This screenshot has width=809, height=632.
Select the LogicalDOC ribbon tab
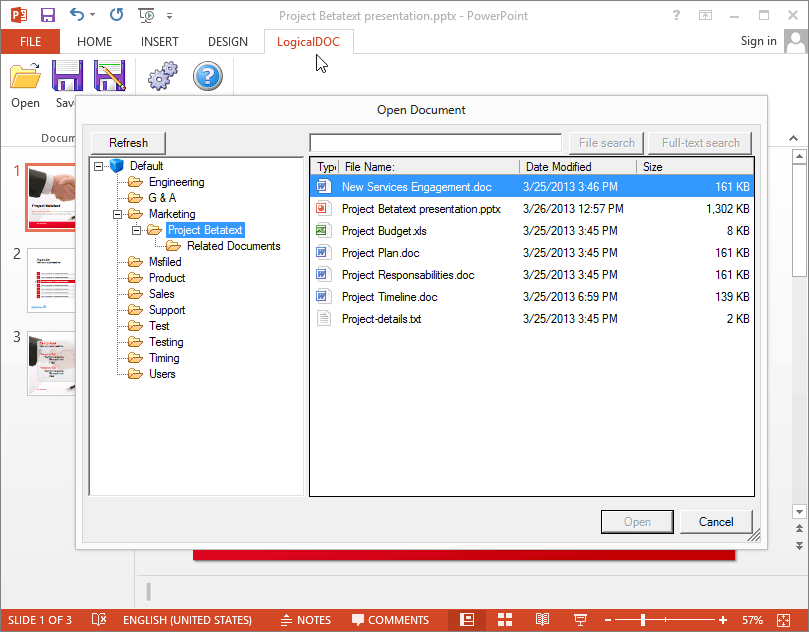pyautogui.click(x=309, y=42)
